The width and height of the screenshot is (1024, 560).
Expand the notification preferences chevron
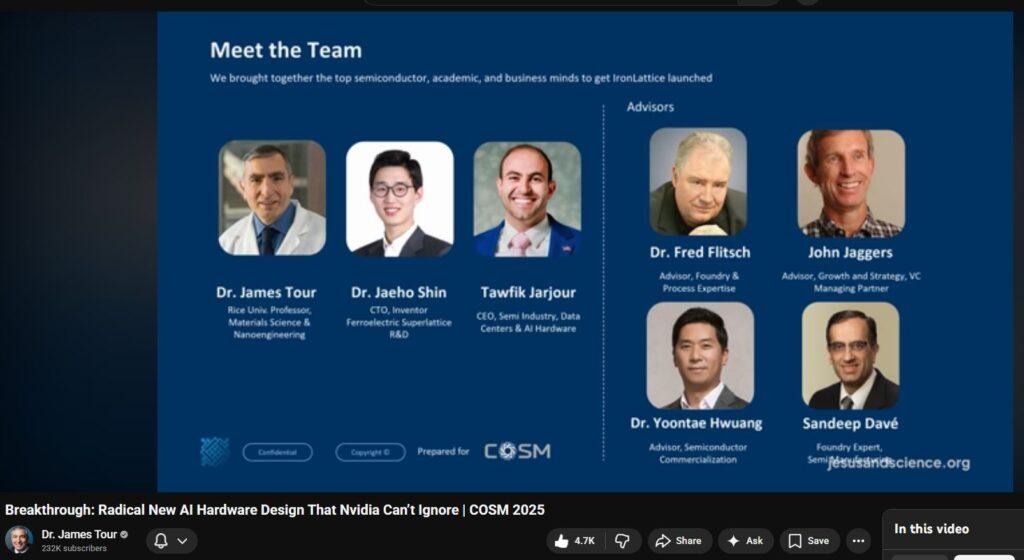coord(183,541)
